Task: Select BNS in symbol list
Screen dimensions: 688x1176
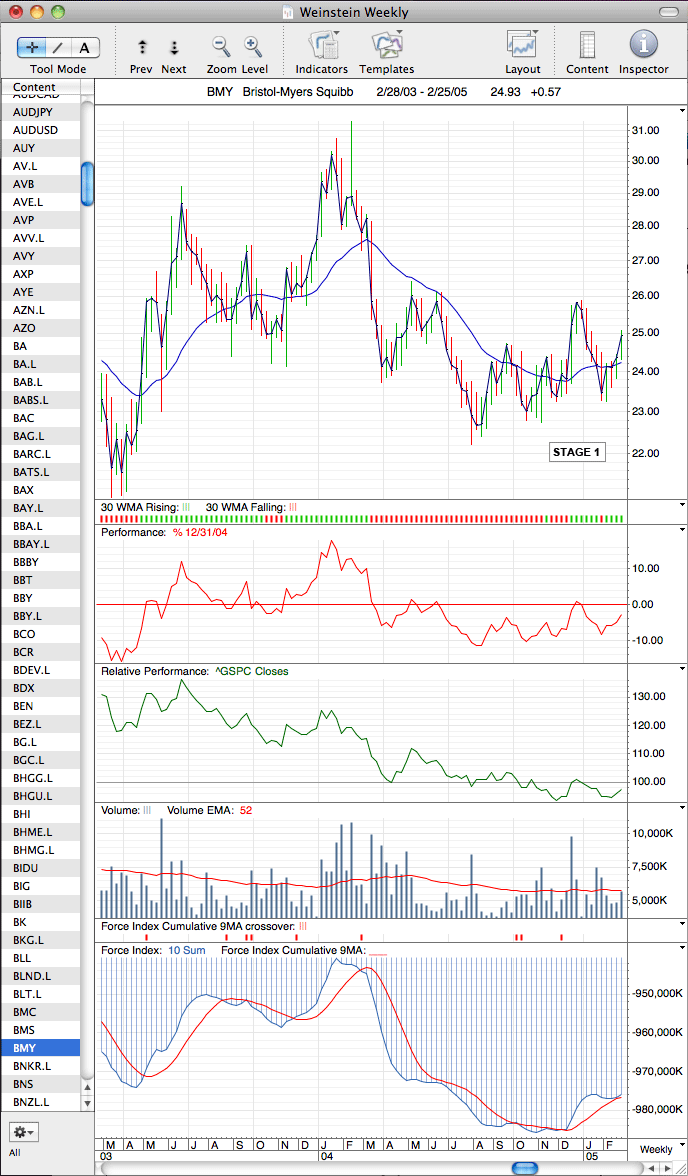Action: click(41, 1084)
